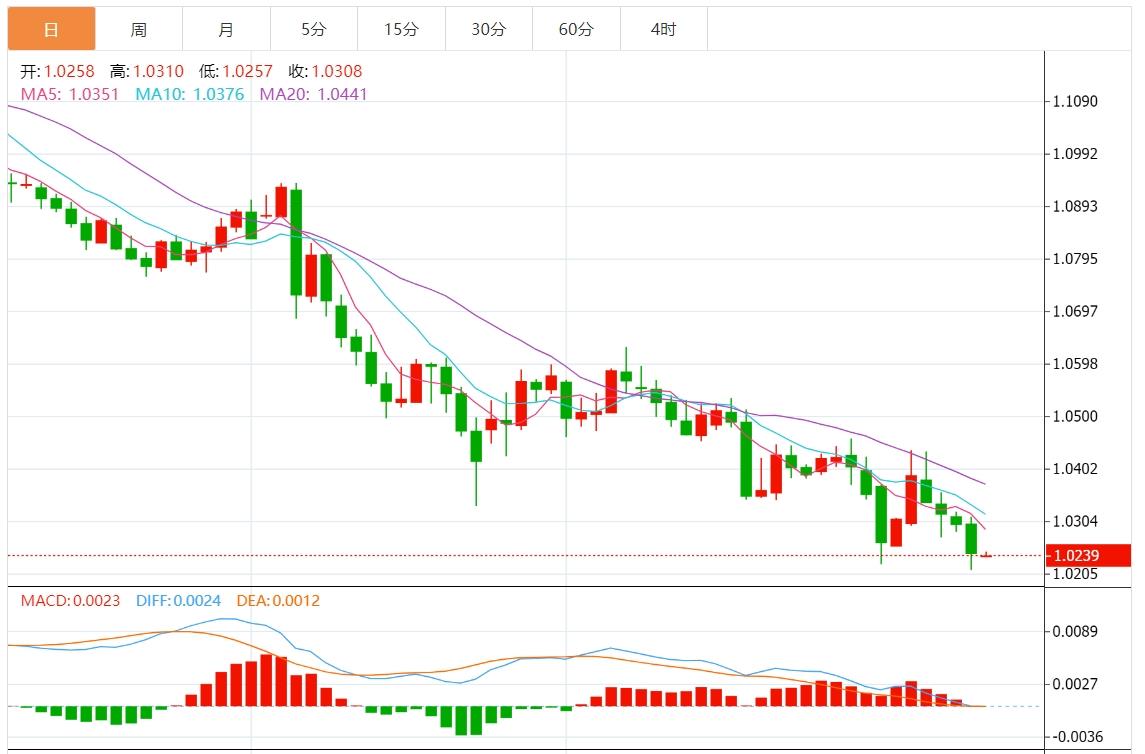The height and width of the screenshot is (754, 1145).
Task: Click the DEA: 0.0012 value label
Action: [x=278, y=601]
